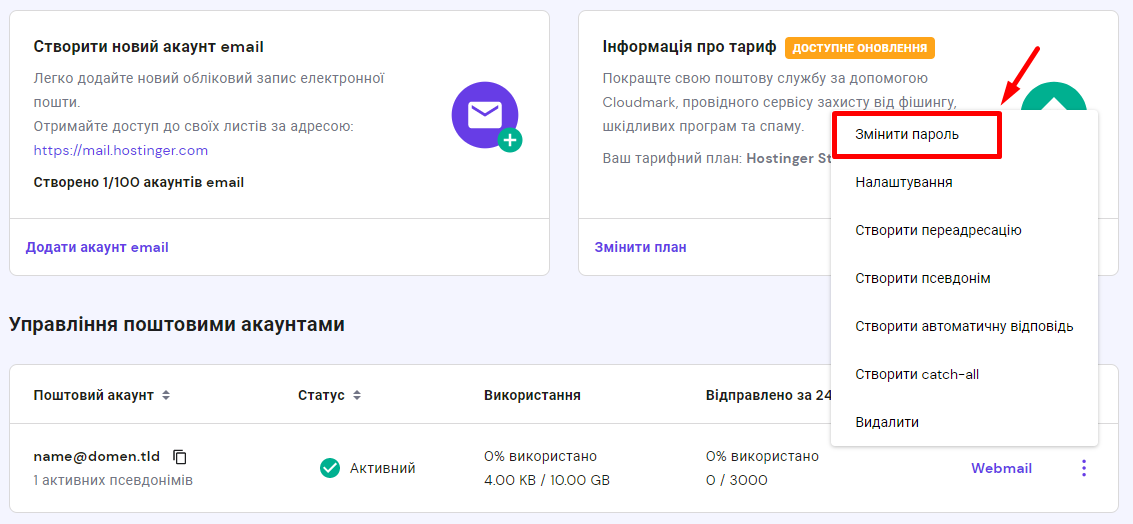Choose Створити catch-all option
The height and width of the screenshot is (524, 1133).
[917, 374]
